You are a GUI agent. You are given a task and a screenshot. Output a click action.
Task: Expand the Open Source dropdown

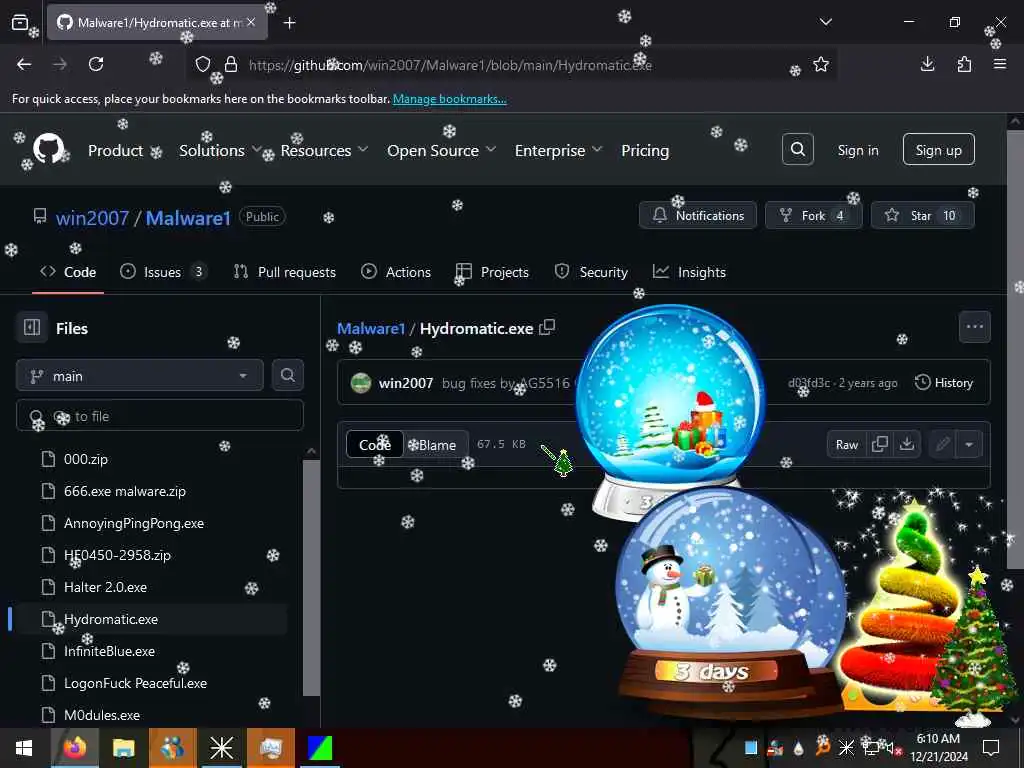click(x=441, y=150)
